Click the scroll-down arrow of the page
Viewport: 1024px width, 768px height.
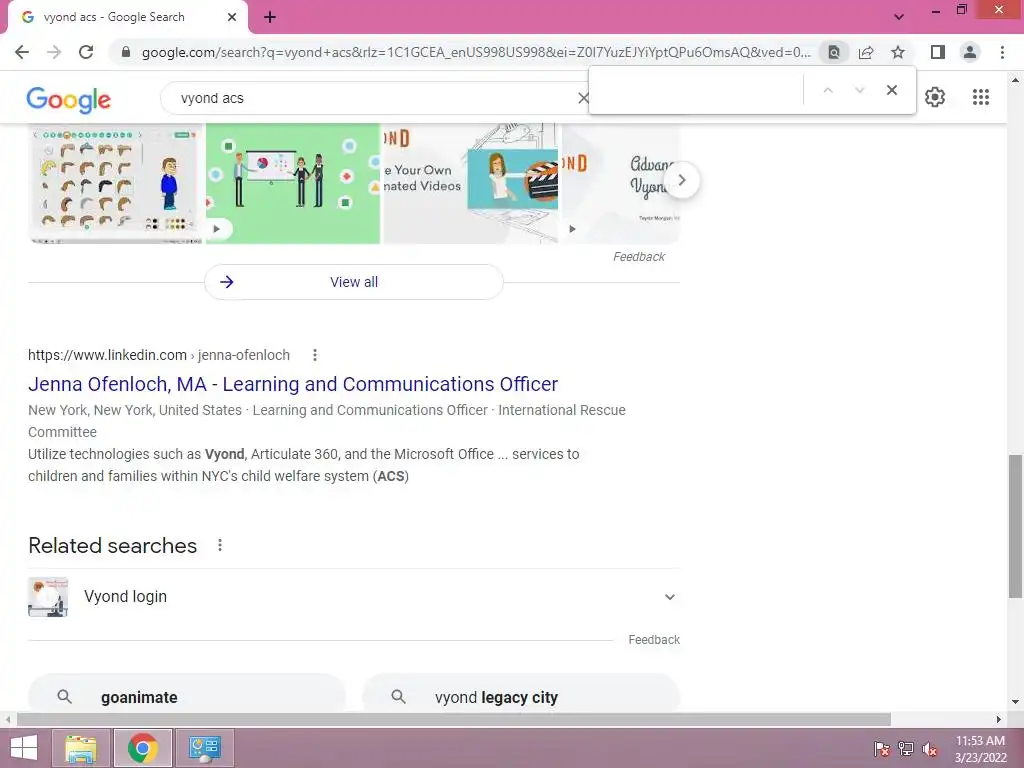coord(1015,703)
